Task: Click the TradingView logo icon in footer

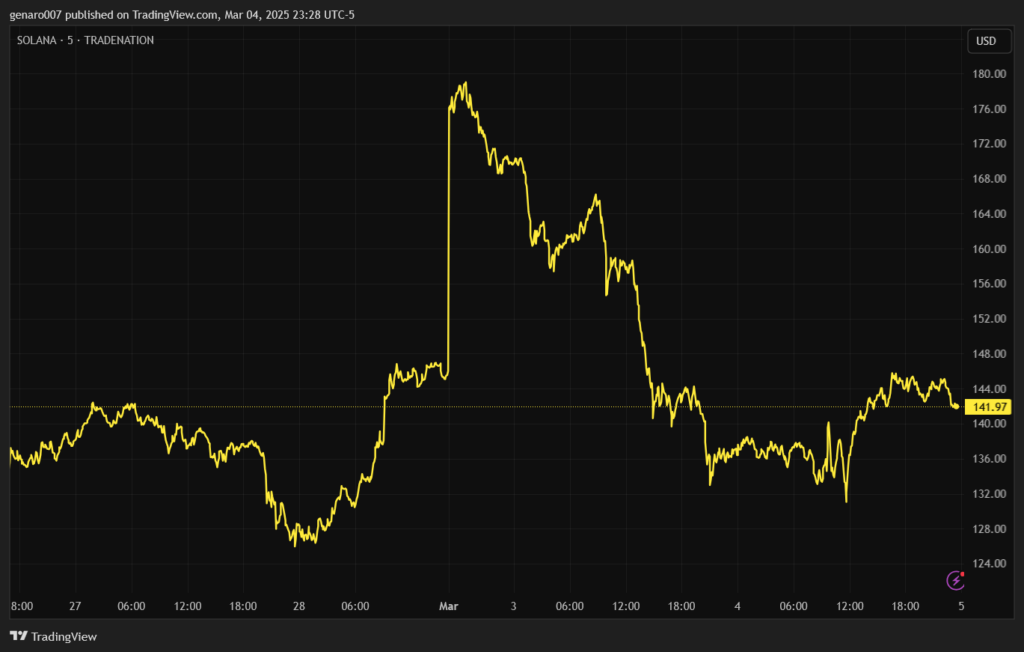Action: tap(18, 636)
